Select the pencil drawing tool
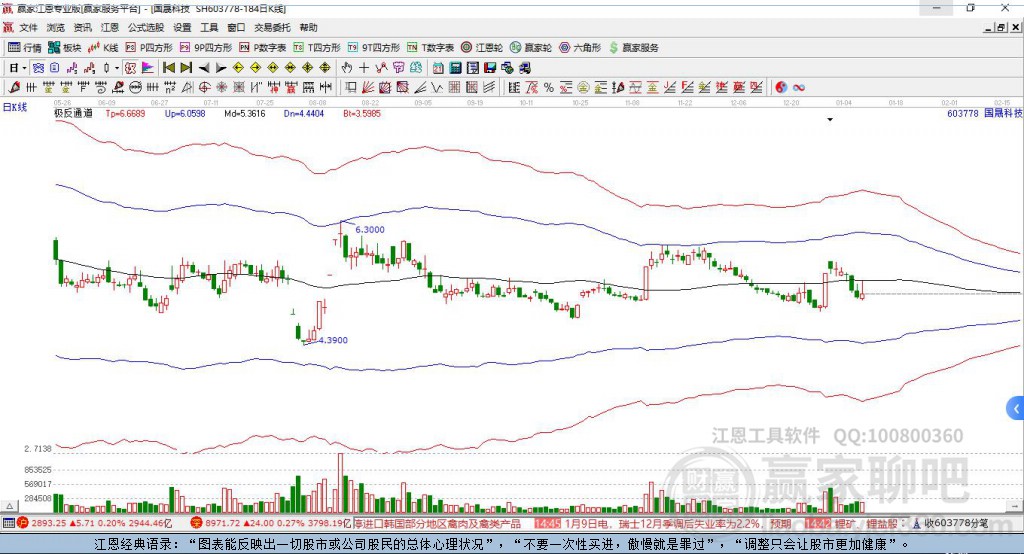1024x554 pixels. [14, 87]
